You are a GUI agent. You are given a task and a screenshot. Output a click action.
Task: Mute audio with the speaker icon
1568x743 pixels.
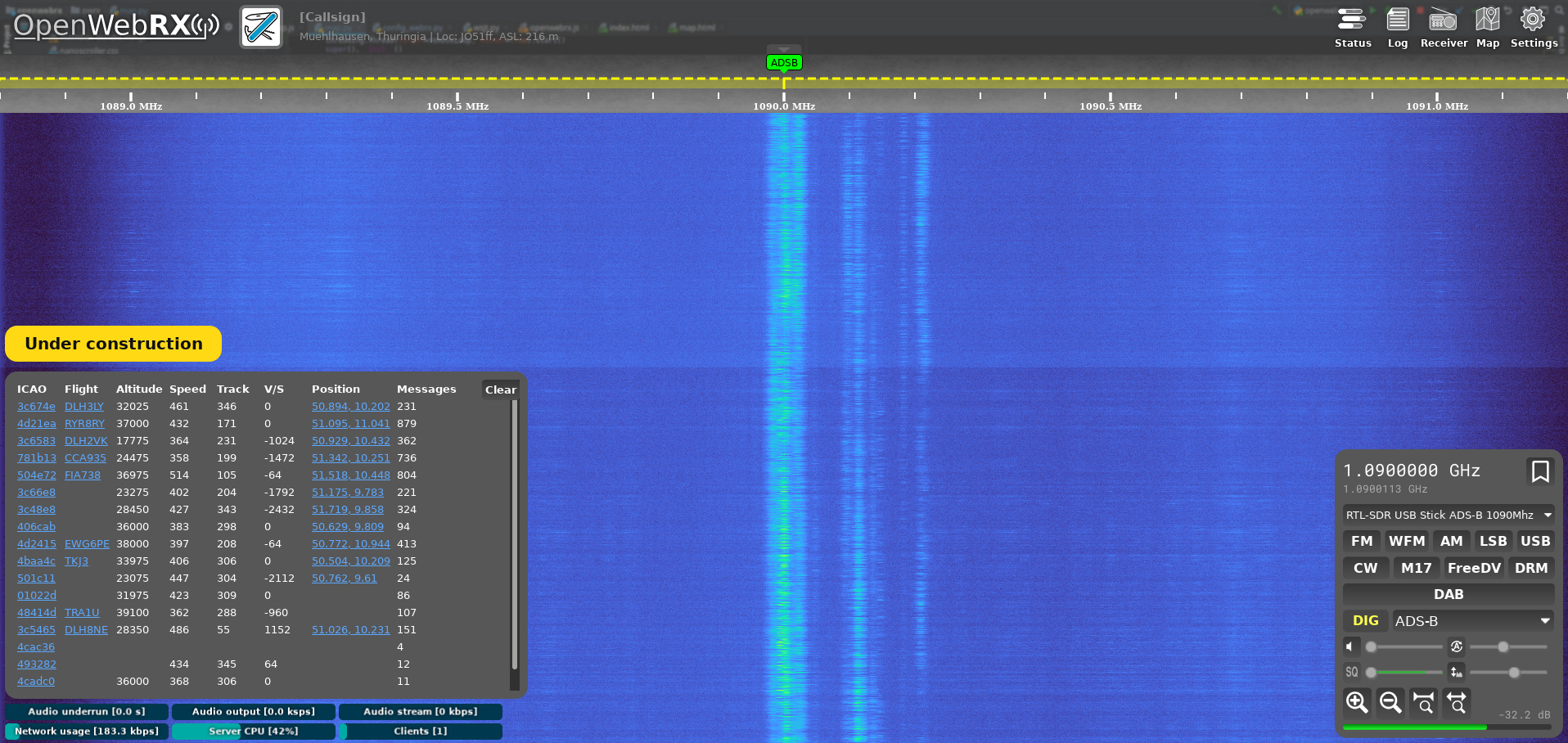tap(1351, 646)
